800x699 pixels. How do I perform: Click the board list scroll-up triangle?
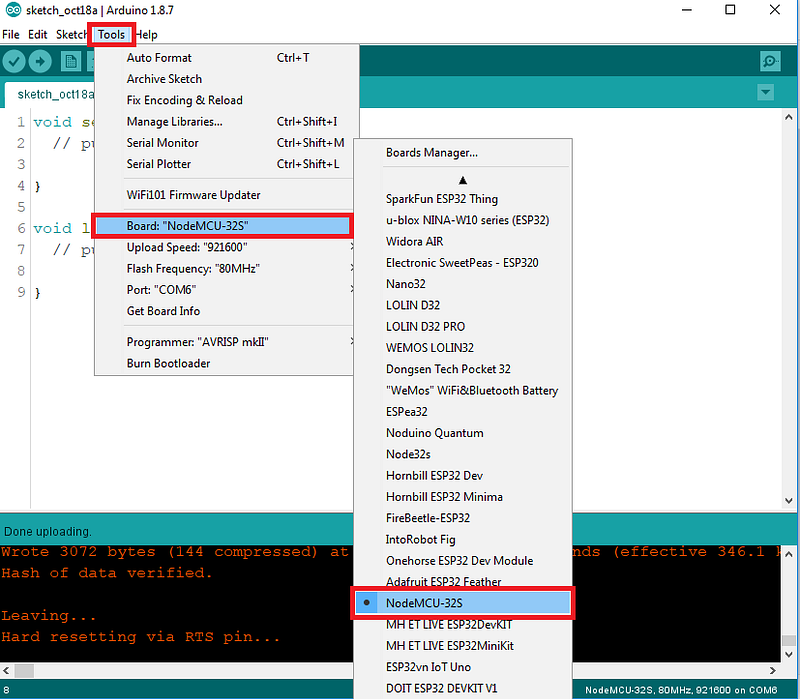(x=463, y=180)
